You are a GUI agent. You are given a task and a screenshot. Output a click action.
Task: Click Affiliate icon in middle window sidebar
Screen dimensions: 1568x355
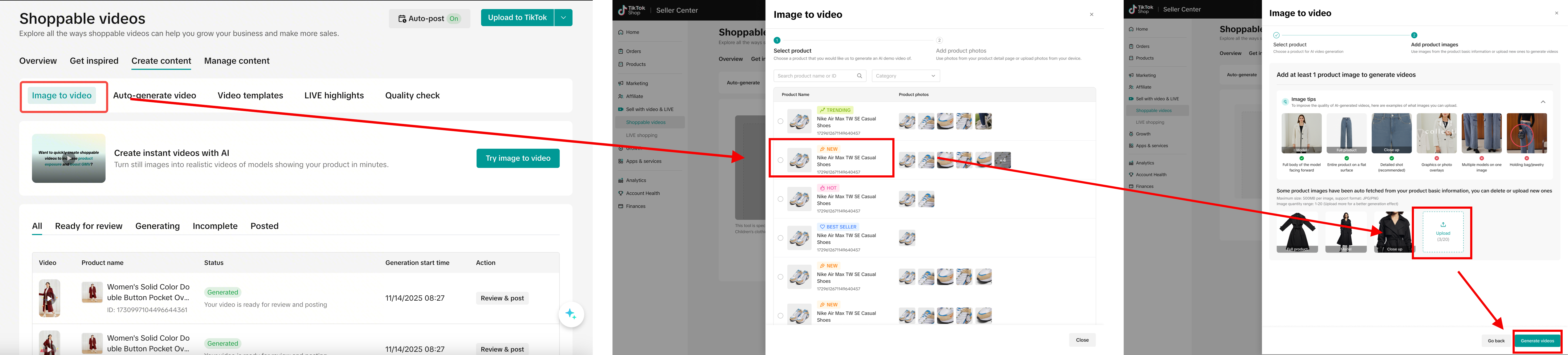click(x=620, y=96)
